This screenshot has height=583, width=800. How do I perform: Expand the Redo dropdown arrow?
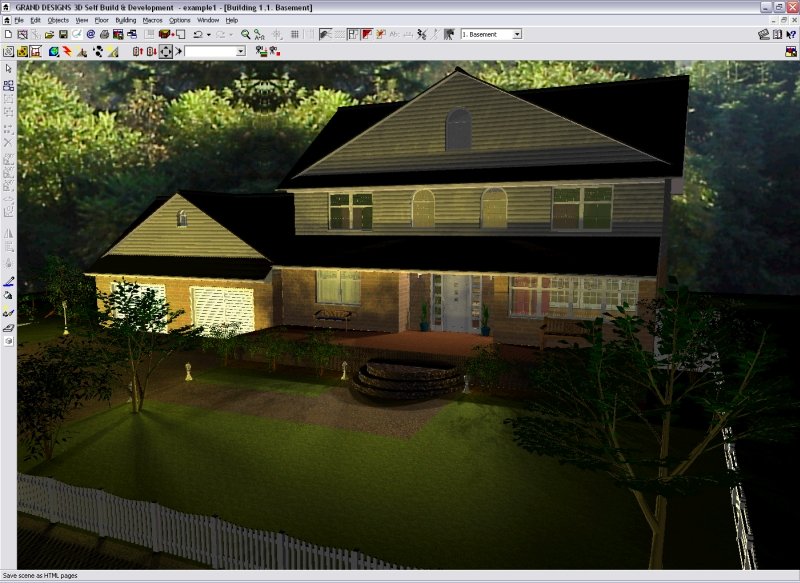pos(230,35)
